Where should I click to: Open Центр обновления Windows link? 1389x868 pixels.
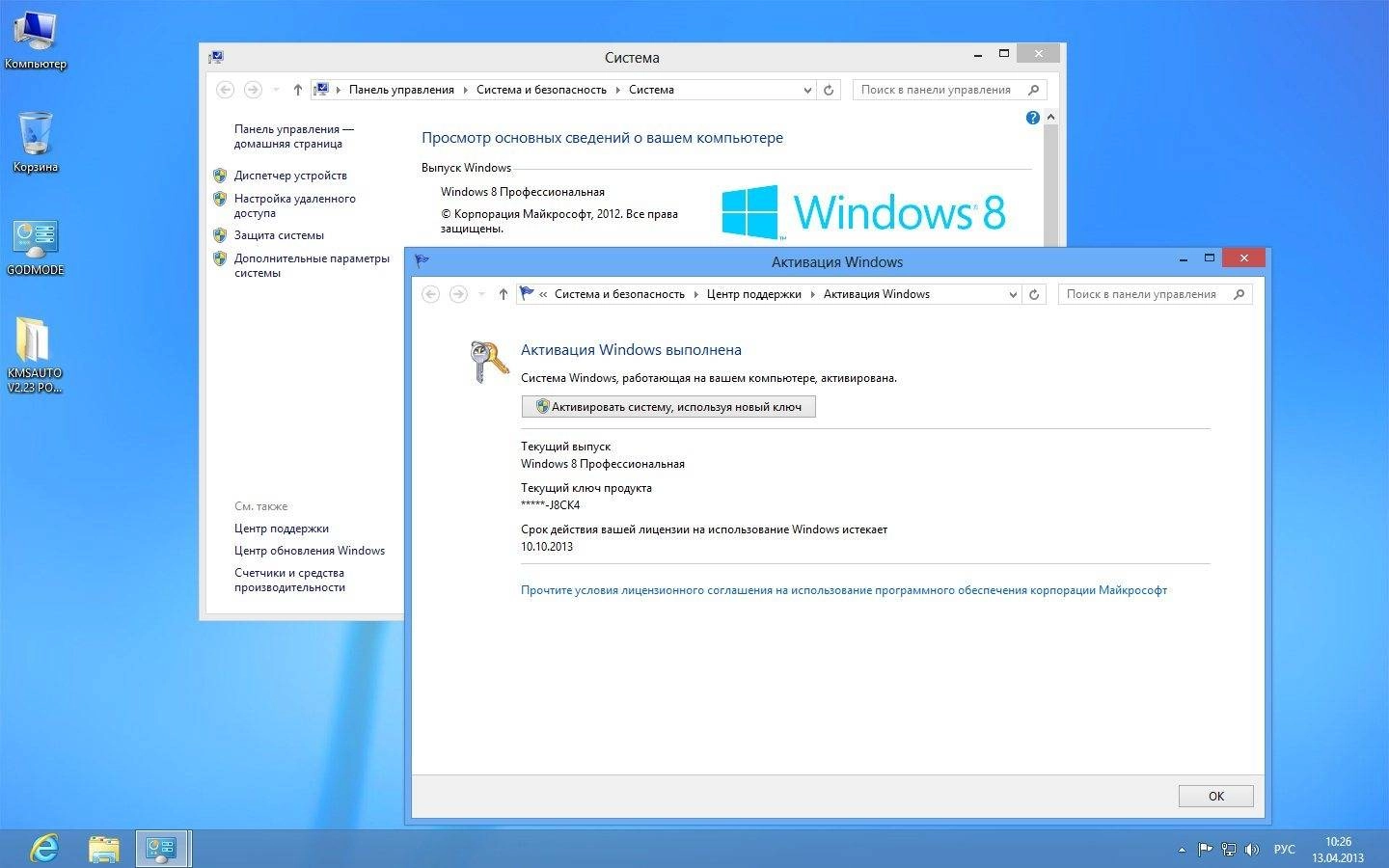point(310,551)
